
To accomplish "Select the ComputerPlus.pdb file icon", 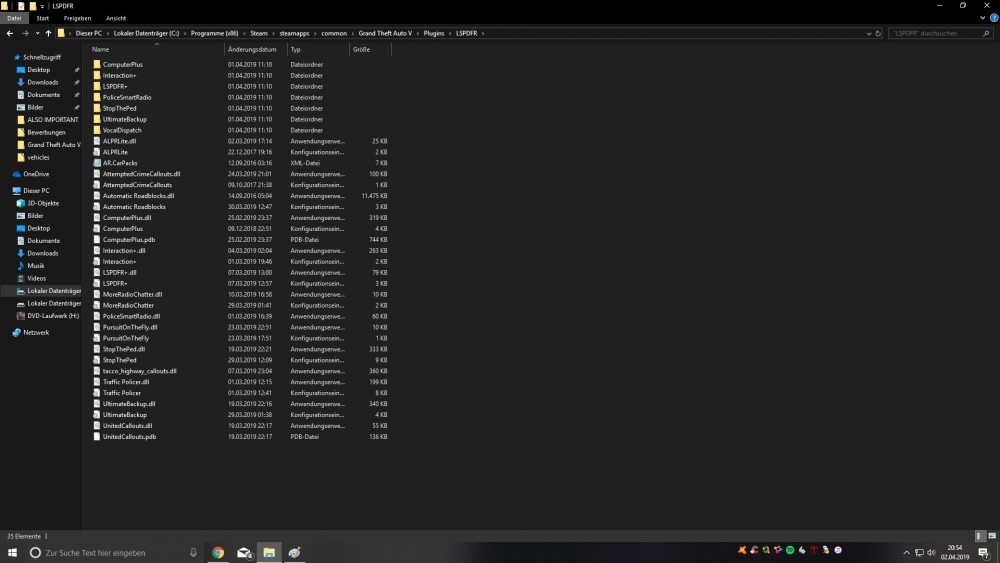I will coord(97,240).
